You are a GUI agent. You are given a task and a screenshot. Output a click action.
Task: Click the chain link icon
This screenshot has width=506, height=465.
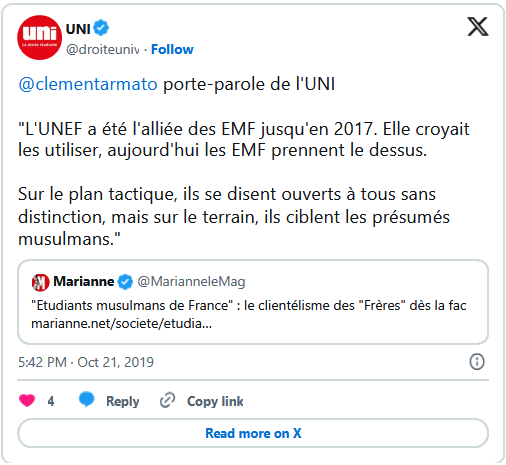(x=167, y=400)
